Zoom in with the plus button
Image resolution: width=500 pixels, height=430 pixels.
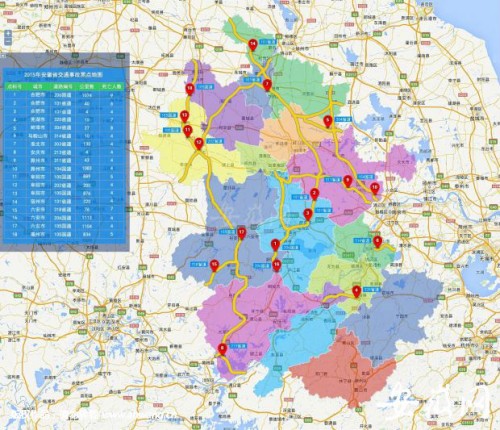[x=8, y=33]
